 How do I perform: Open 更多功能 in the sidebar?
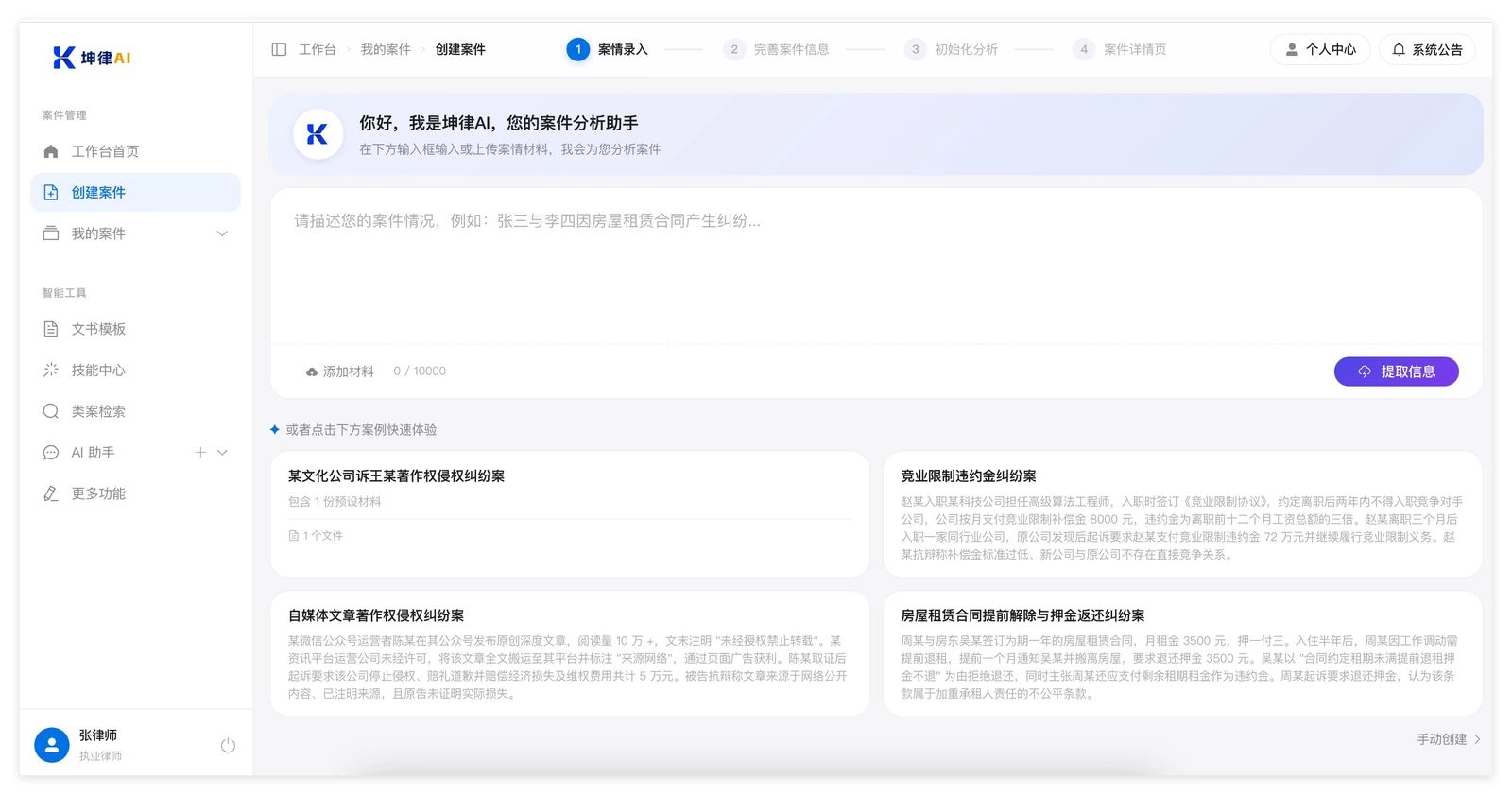pyautogui.click(x=136, y=493)
